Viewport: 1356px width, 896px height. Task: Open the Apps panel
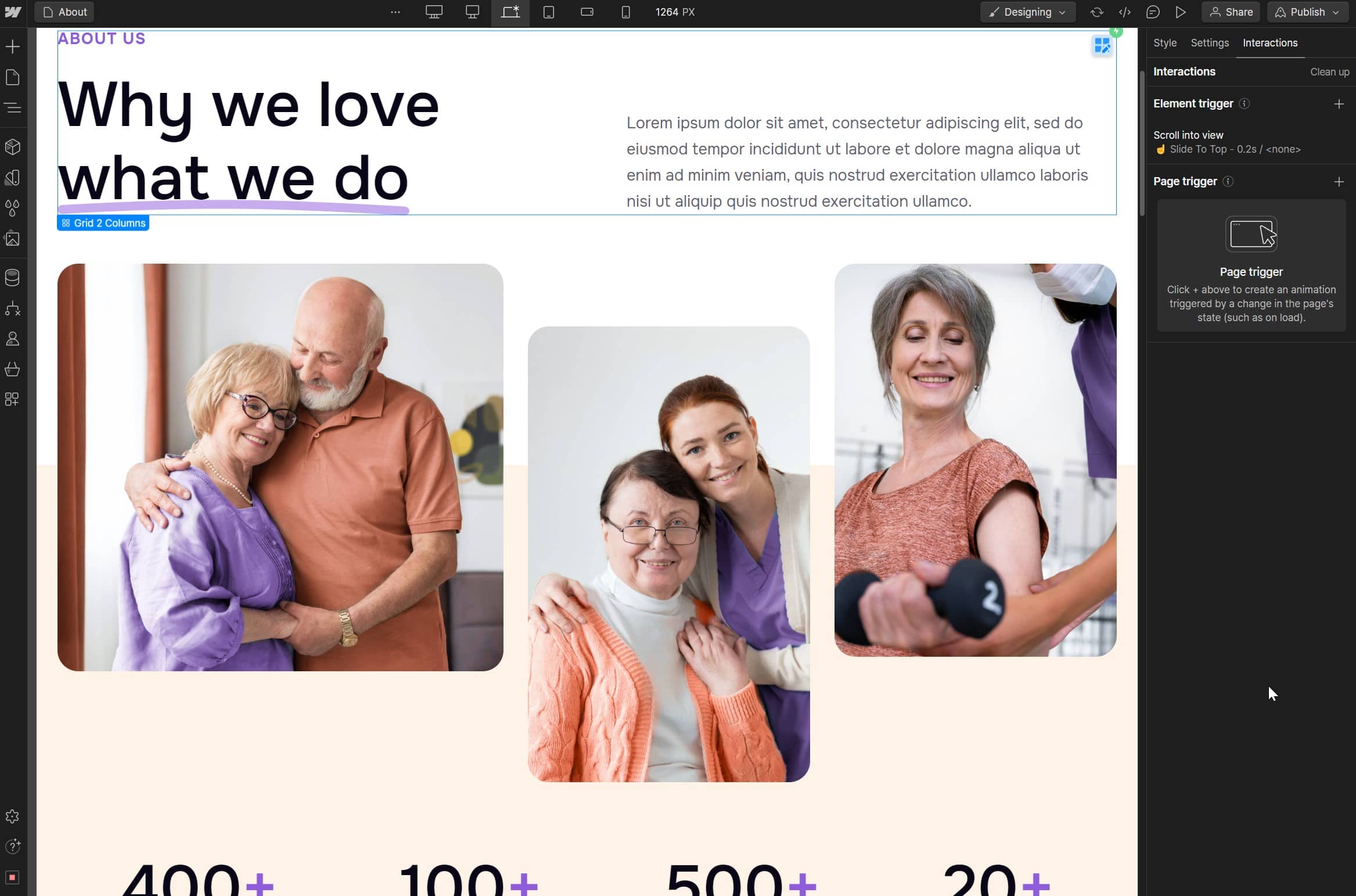pyautogui.click(x=13, y=400)
